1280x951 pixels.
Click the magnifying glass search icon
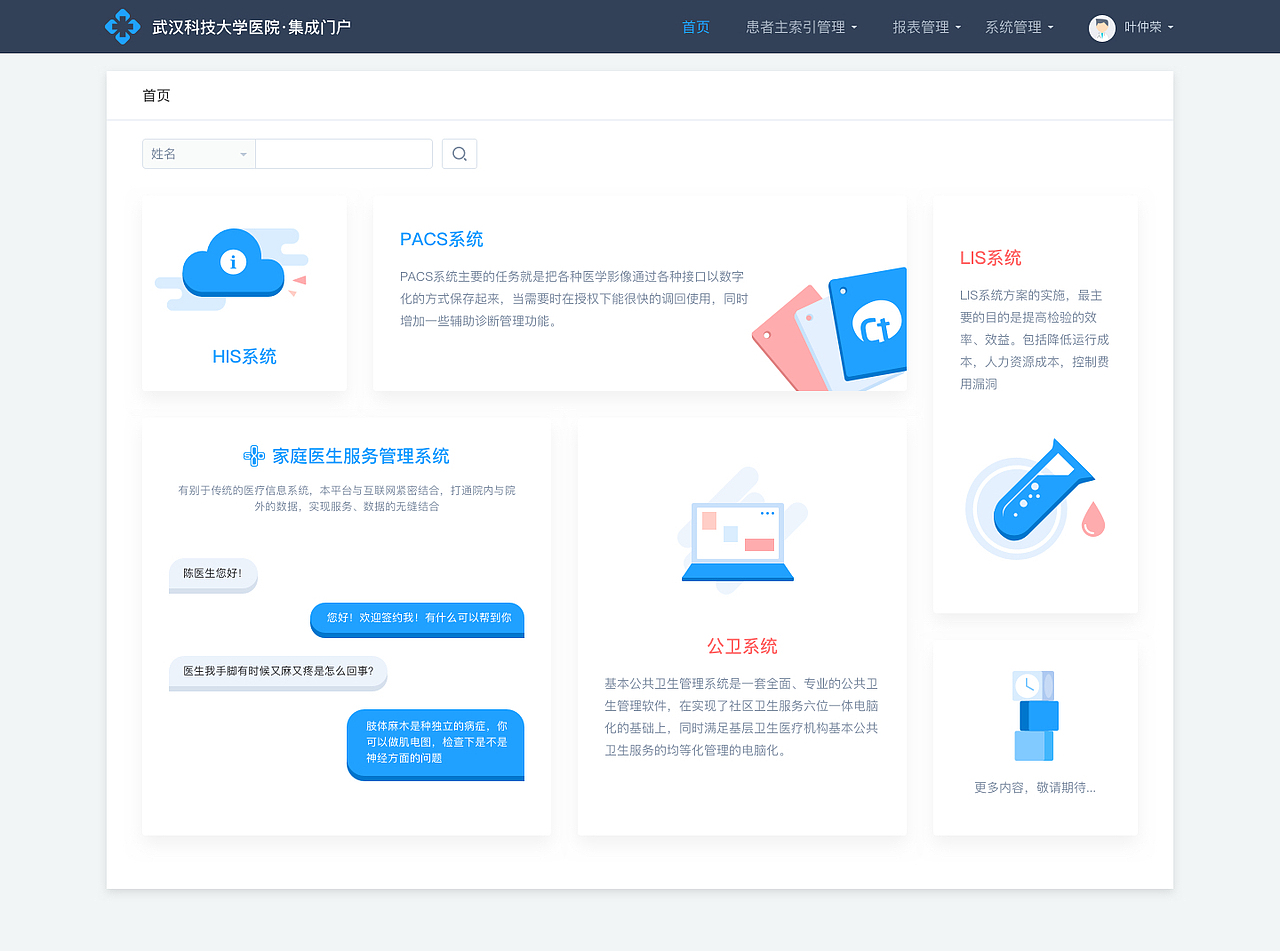point(459,153)
